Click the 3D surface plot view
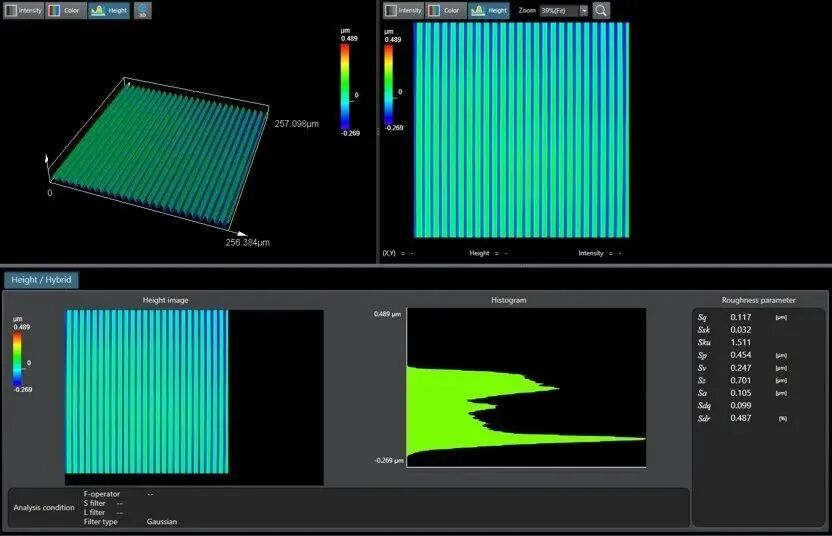 [157, 154]
